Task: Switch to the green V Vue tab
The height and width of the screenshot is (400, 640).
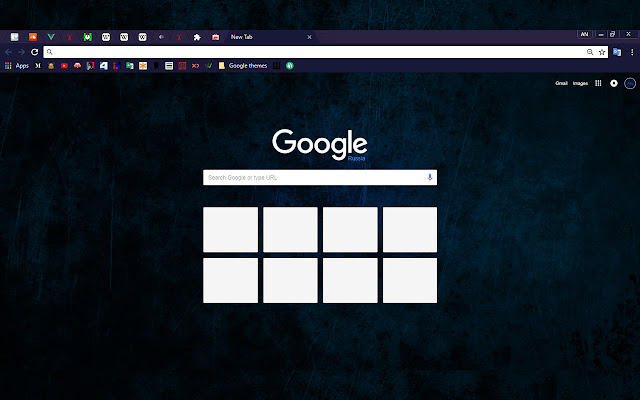Action: (x=51, y=37)
